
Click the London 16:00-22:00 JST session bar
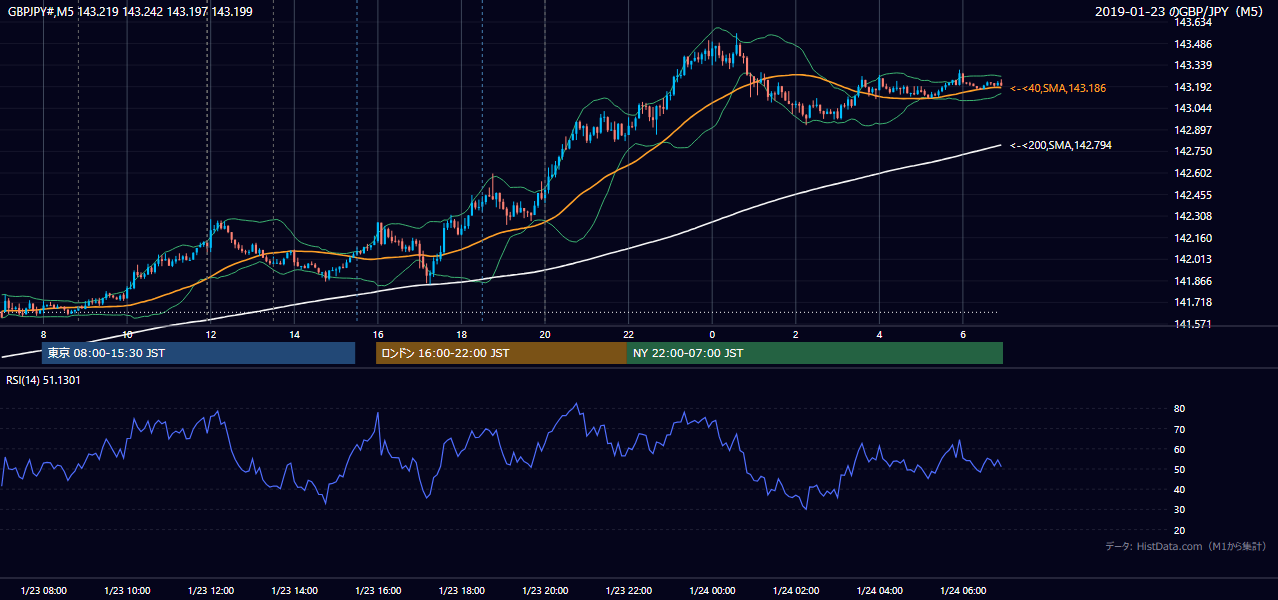coord(501,353)
